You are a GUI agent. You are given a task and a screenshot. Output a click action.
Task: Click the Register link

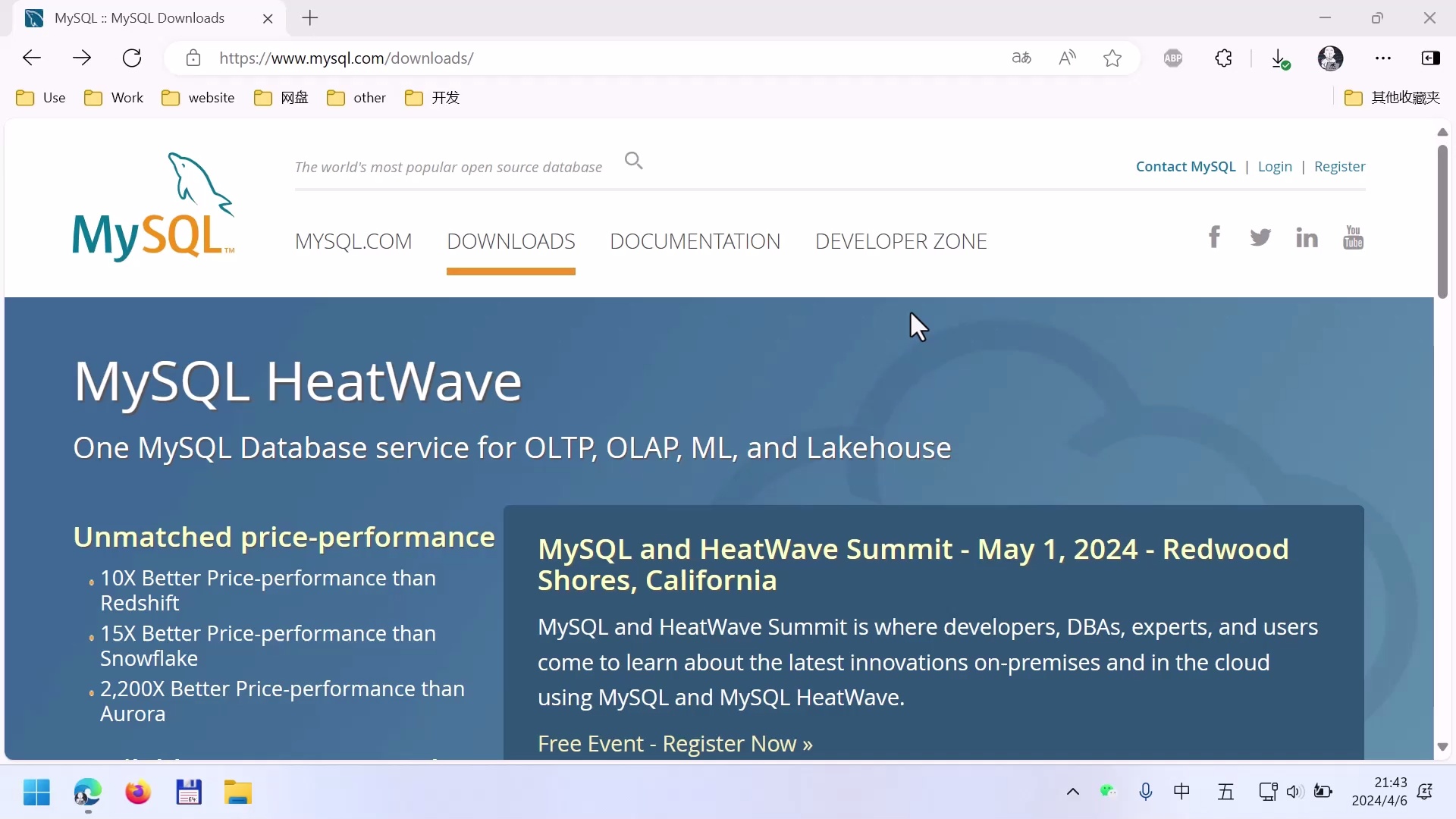(1339, 167)
